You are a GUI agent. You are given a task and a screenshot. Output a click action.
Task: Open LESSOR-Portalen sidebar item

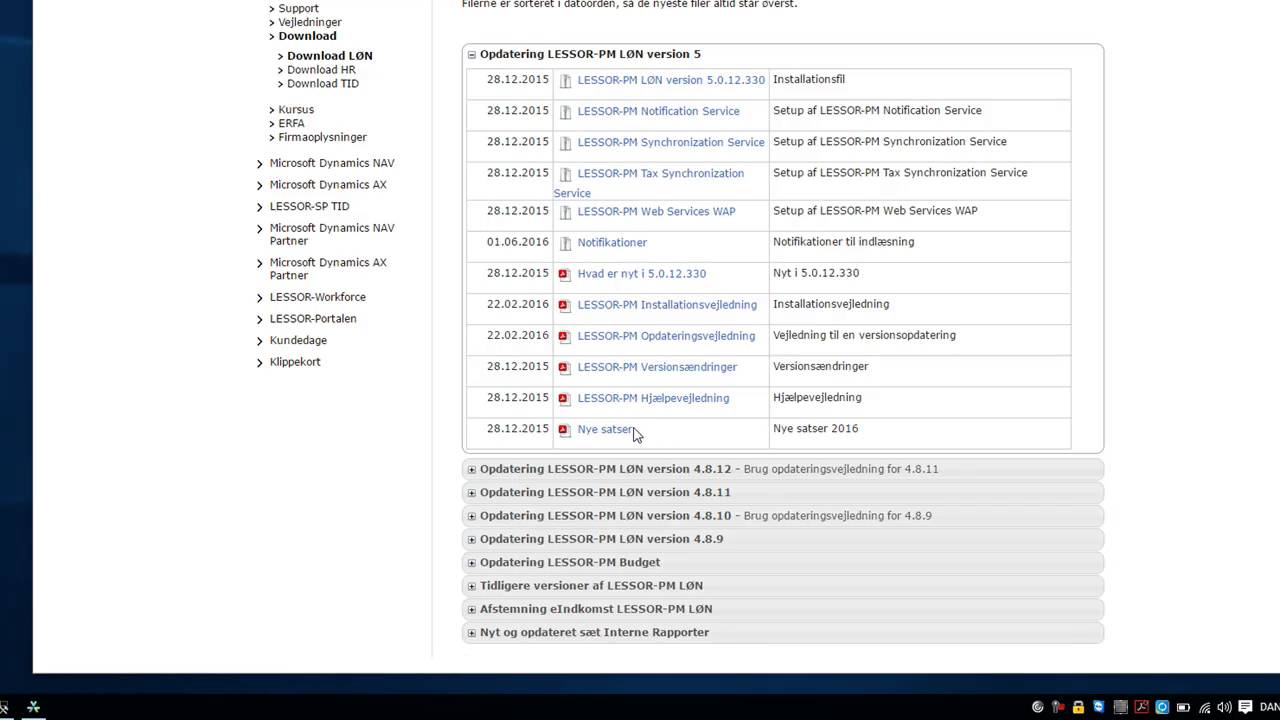[x=313, y=319]
